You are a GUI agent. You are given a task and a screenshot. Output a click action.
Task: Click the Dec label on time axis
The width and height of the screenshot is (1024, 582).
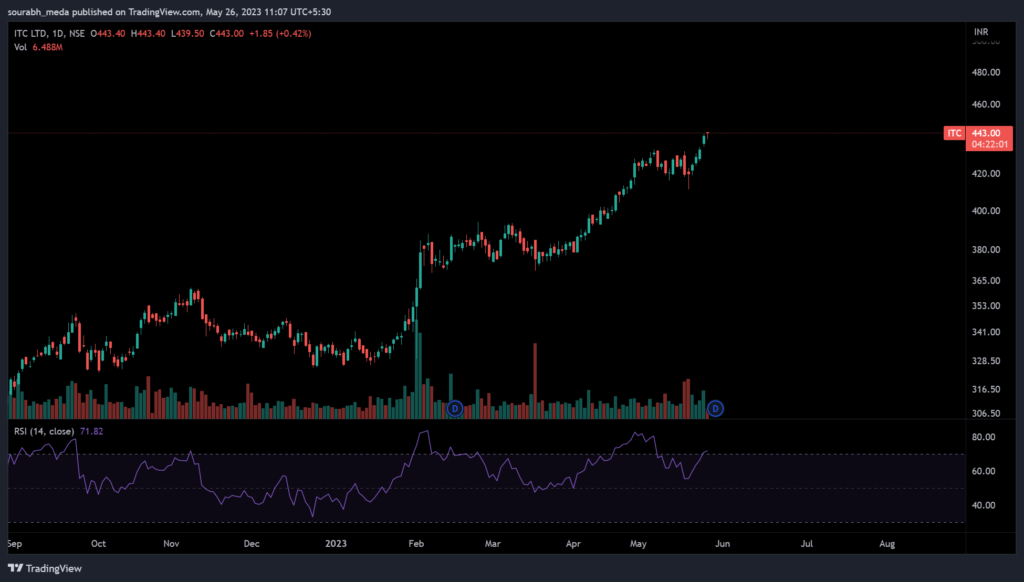[x=251, y=543]
